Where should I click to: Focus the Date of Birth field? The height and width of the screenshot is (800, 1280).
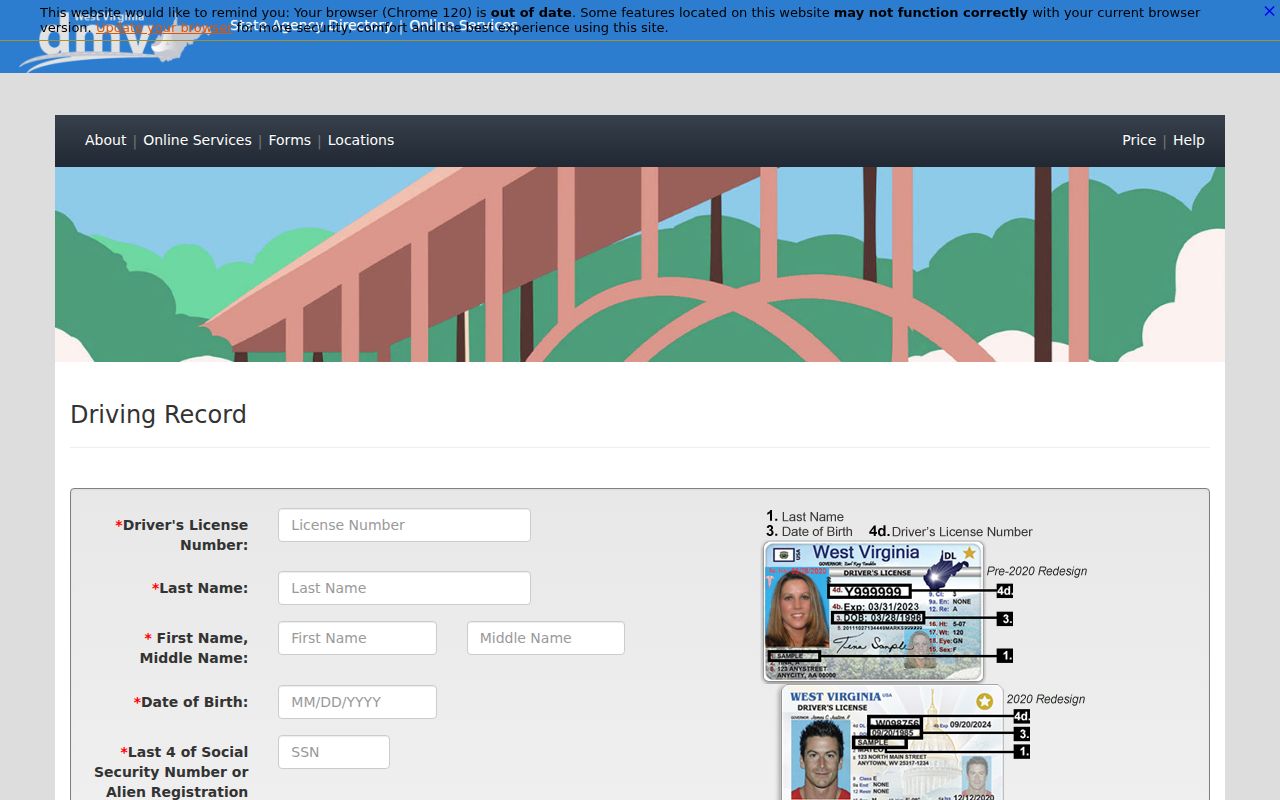[x=357, y=702]
